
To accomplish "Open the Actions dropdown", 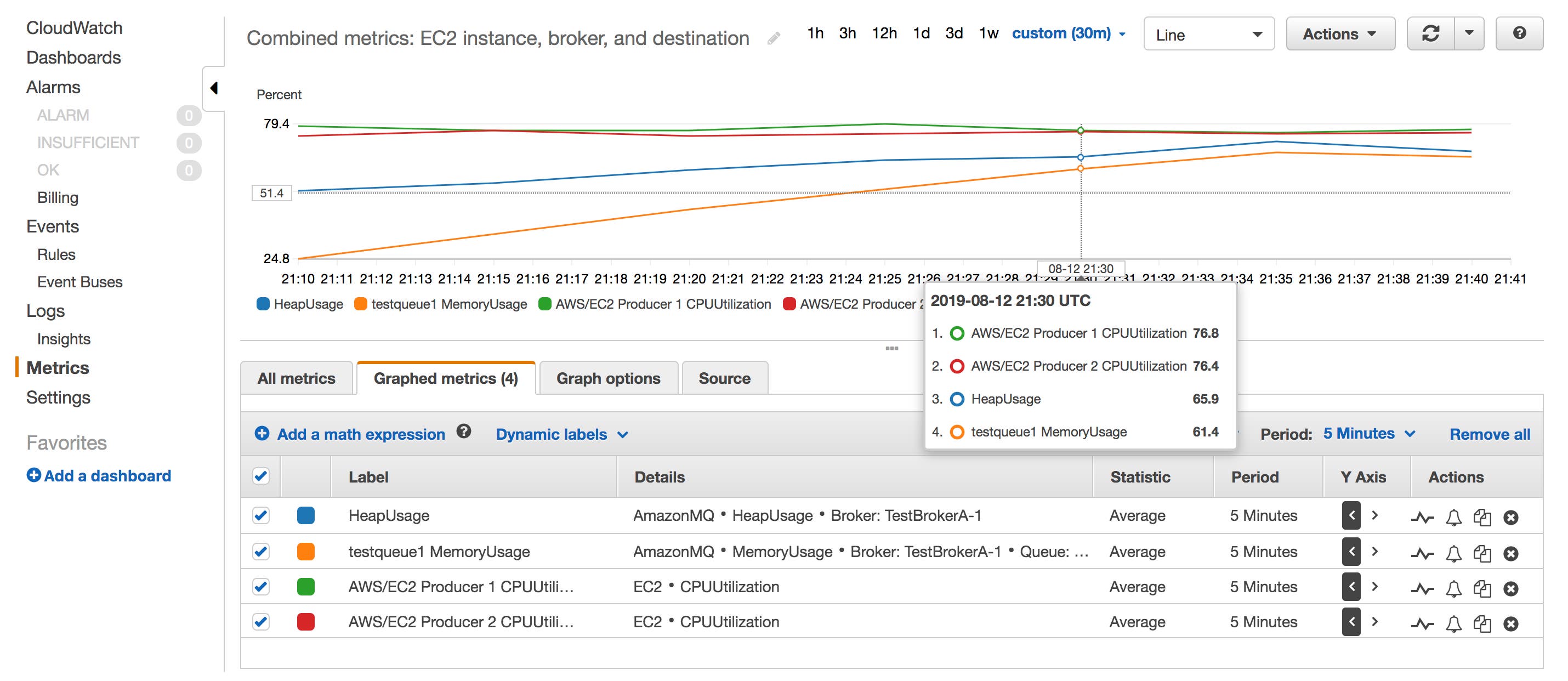I will (x=1339, y=33).
